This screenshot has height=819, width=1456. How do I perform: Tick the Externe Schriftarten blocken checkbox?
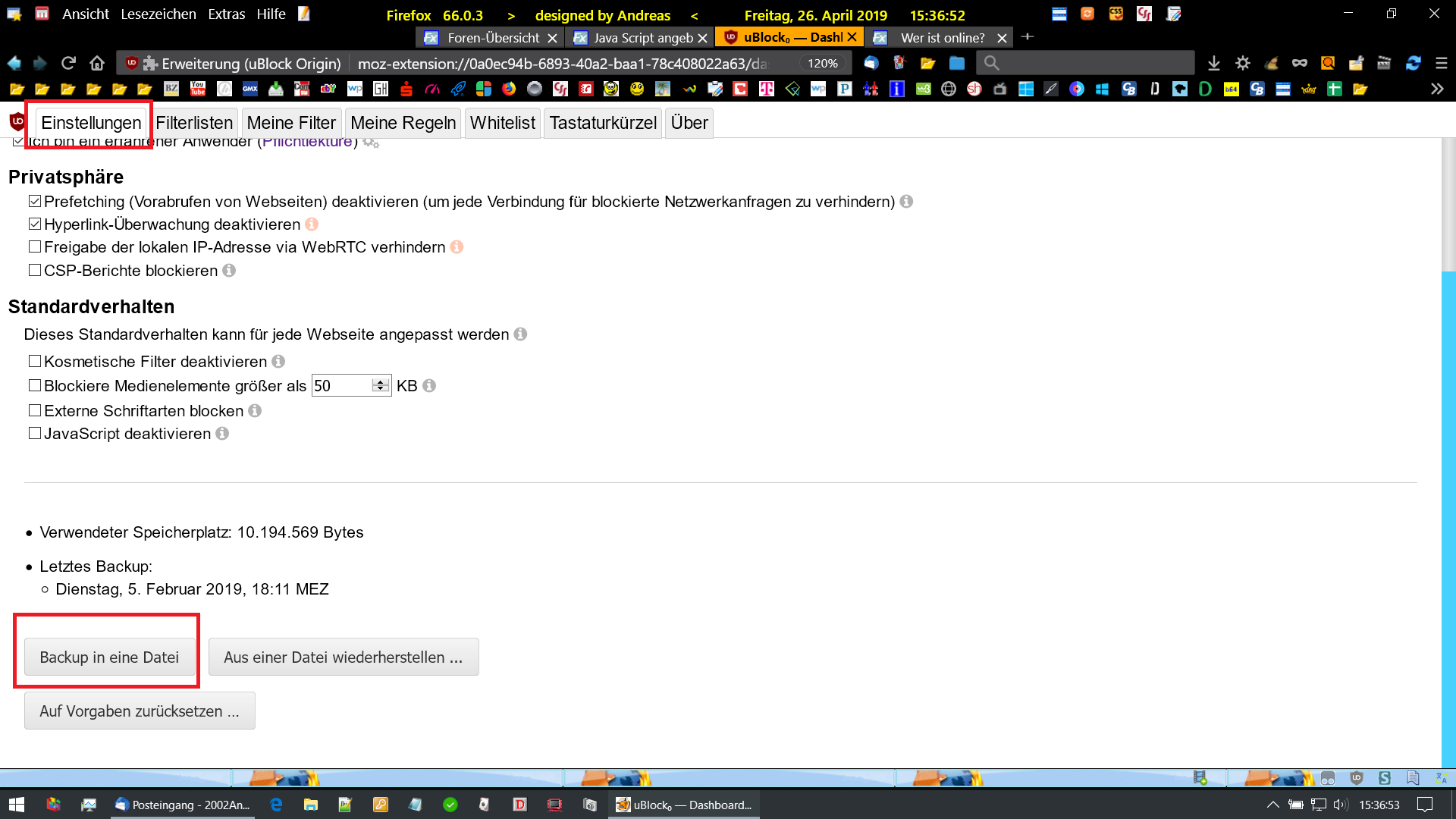(x=35, y=411)
